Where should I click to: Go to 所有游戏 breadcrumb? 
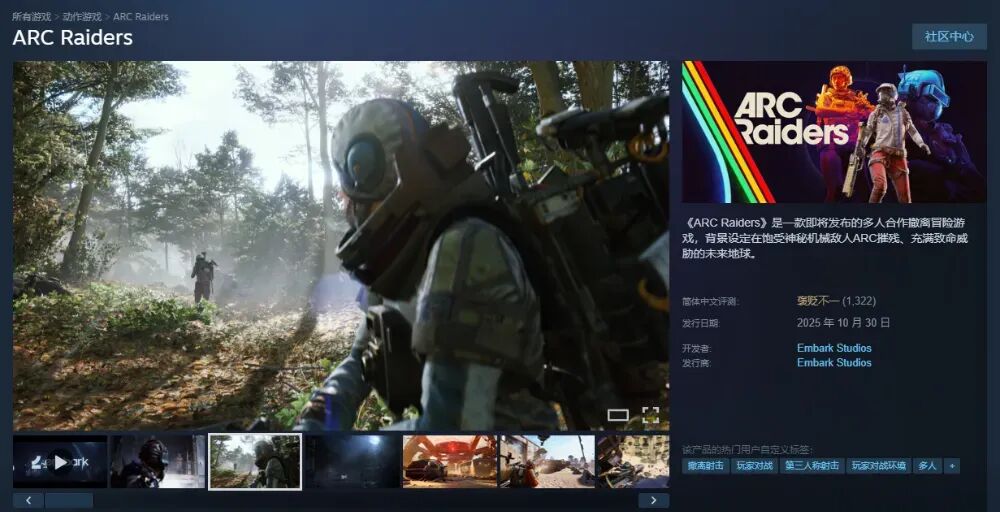click(32, 17)
